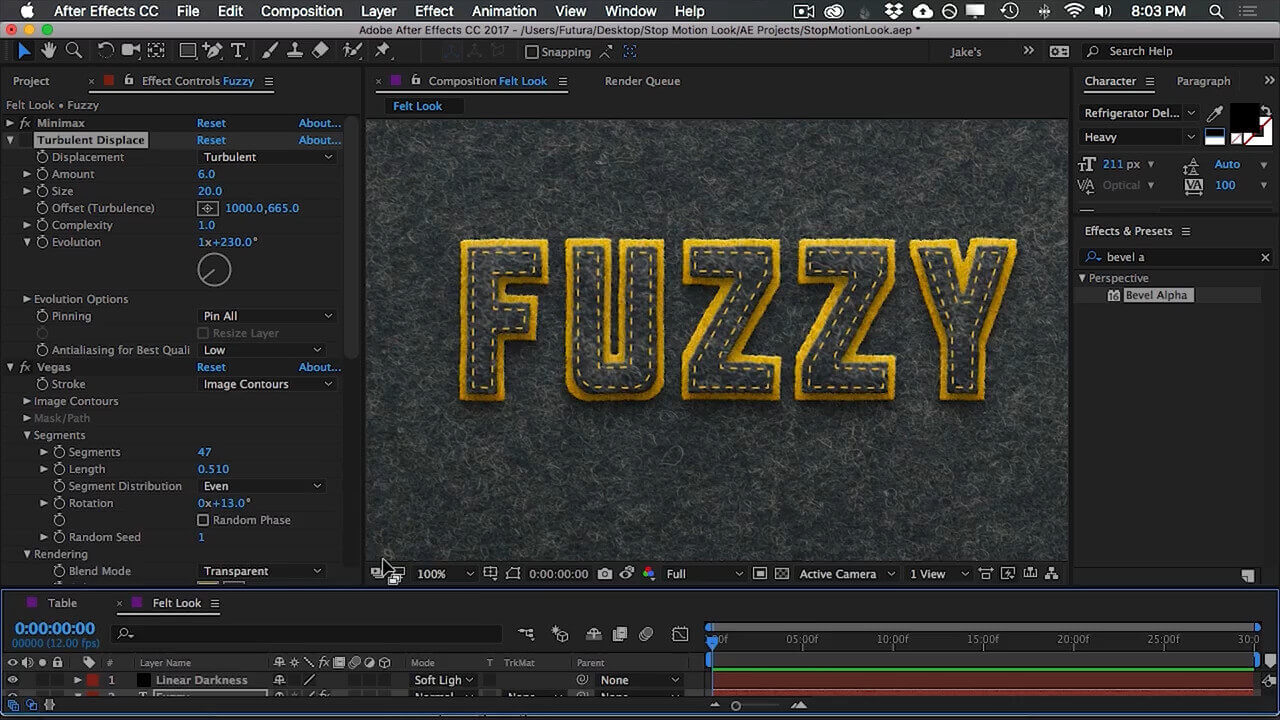1280x720 pixels.
Task: Click About link for Minimax effect
Action: (x=319, y=123)
